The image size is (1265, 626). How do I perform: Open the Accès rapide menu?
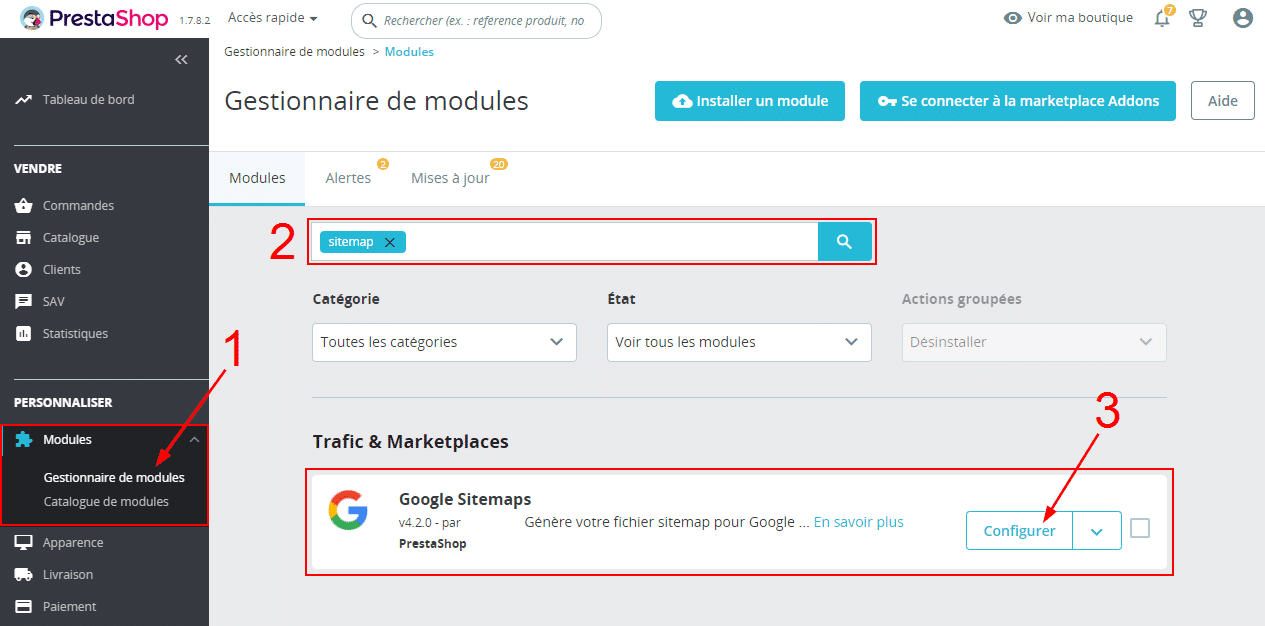(x=272, y=18)
